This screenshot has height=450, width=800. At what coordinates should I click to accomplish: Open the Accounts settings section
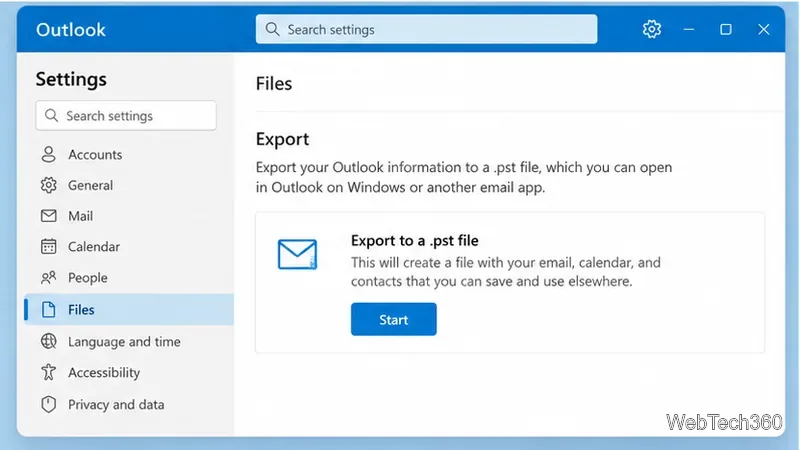(x=129, y=154)
